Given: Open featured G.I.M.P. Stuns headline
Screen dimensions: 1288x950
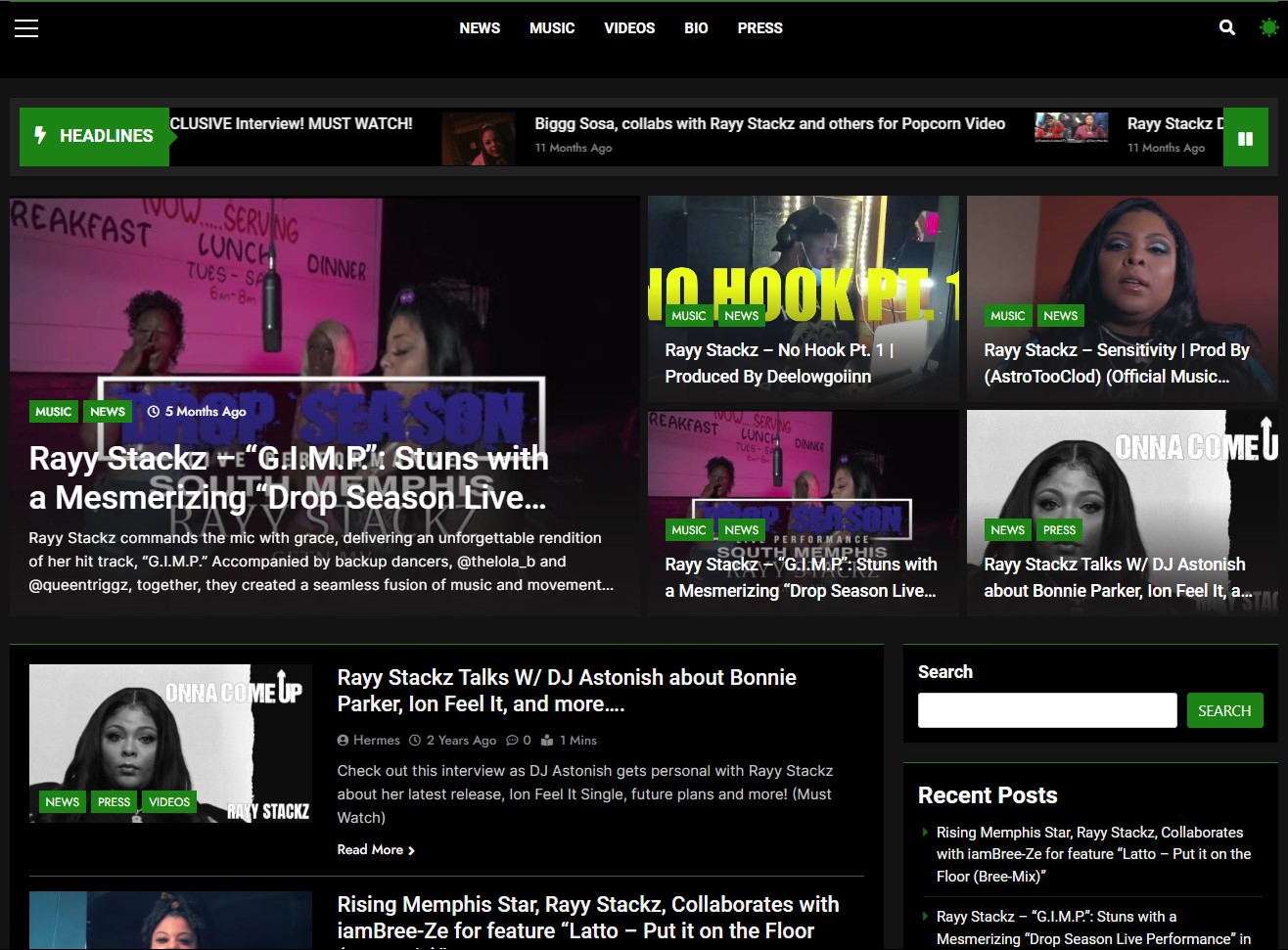Looking at the screenshot, I should [289, 477].
